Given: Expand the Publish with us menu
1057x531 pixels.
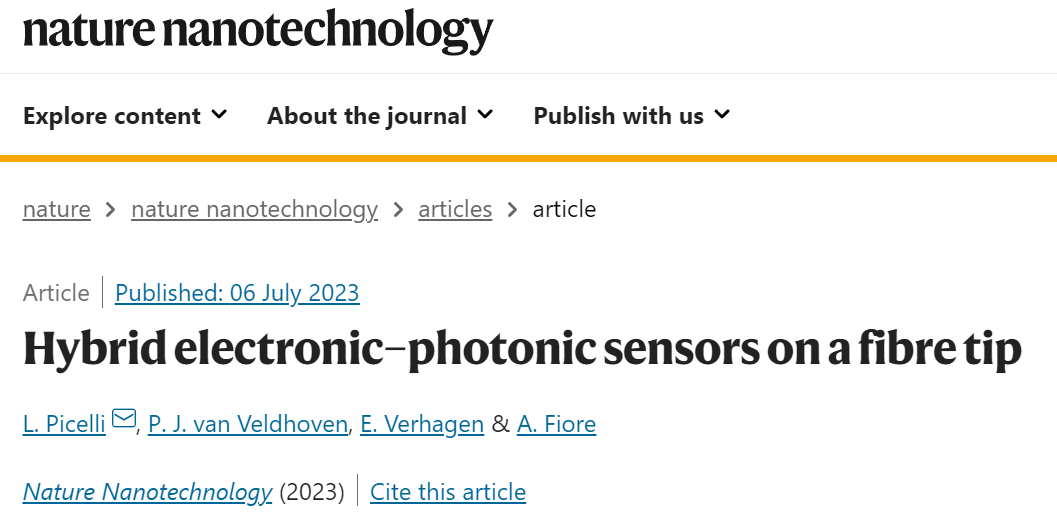Looking at the screenshot, I should point(632,116).
